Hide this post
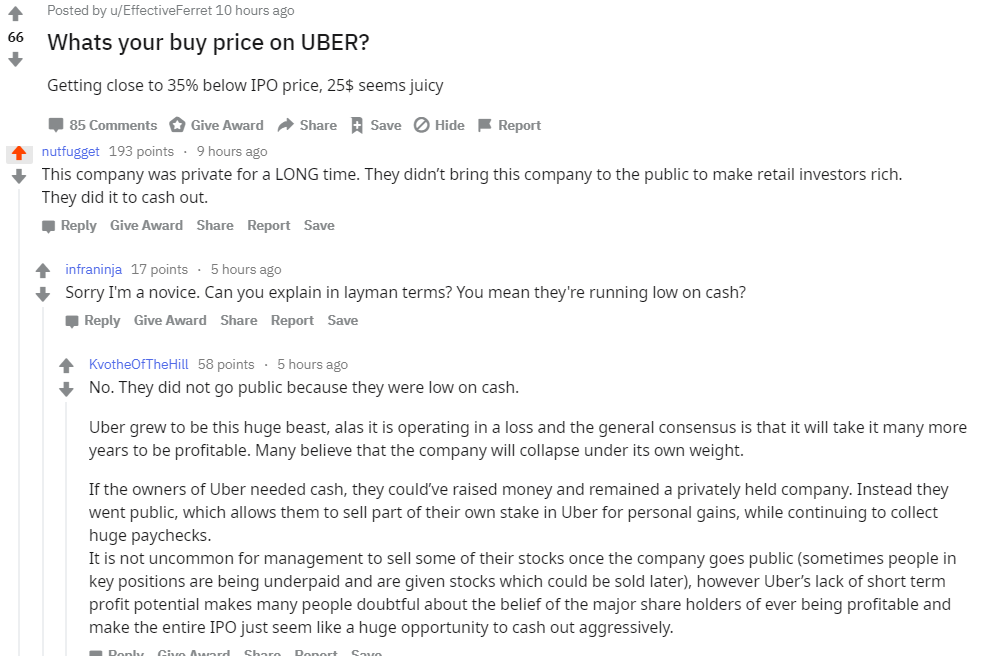Image resolution: width=989 pixels, height=656 pixels. click(439, 125)
